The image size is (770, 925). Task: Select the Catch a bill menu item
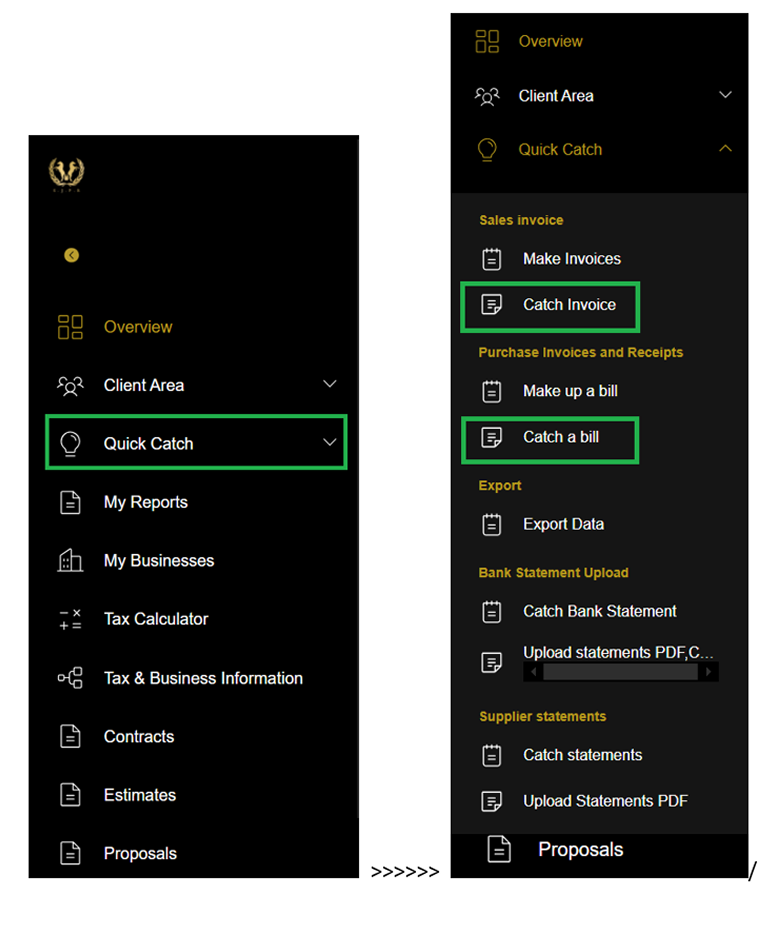pyautogui.click(x=561, y=437)
